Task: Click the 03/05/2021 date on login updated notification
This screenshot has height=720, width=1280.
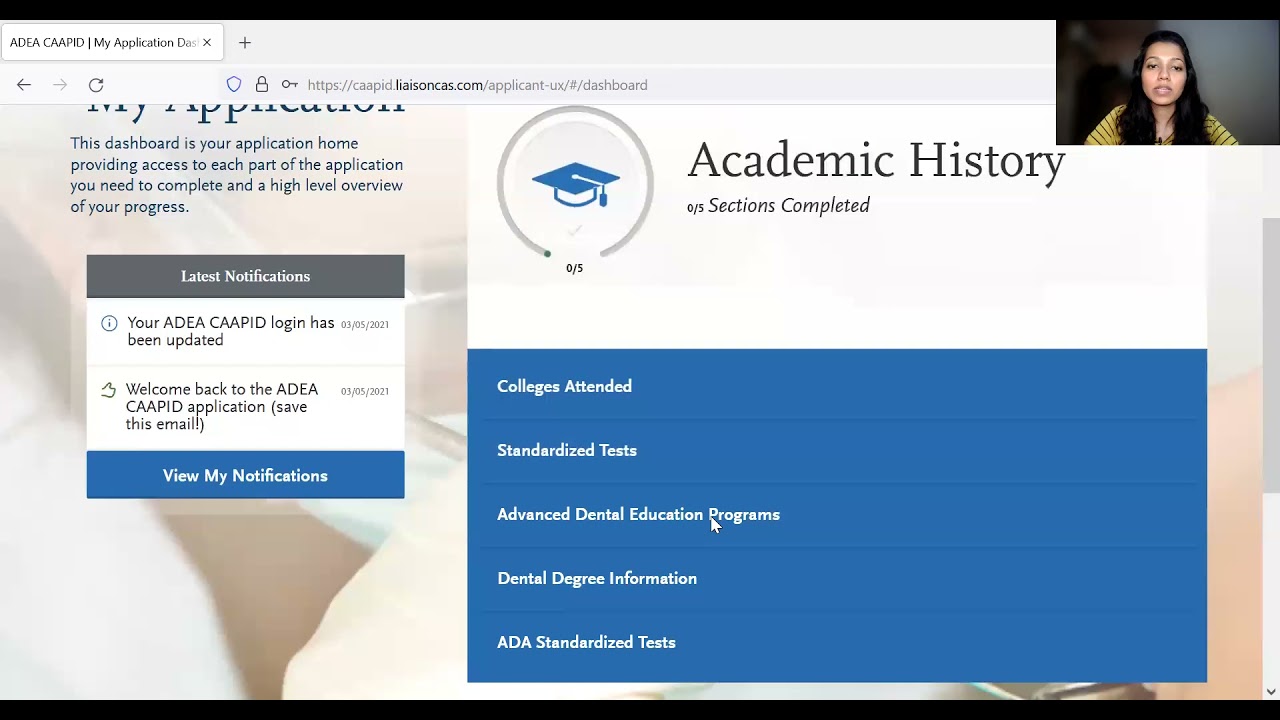Action: point(365,324)
